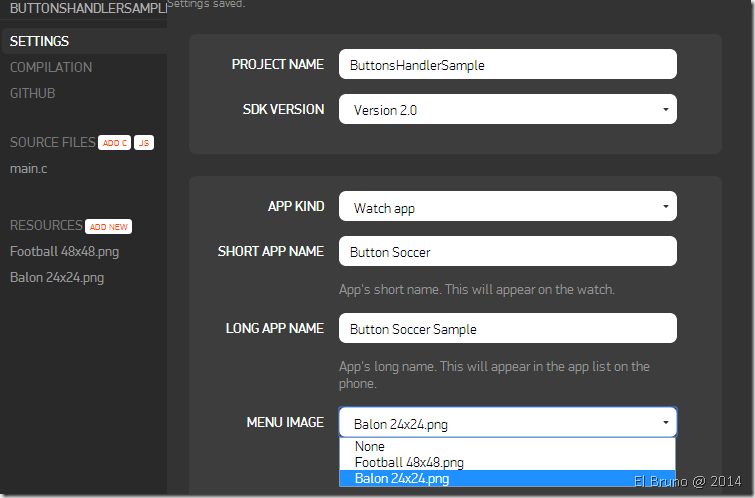Open Football 48x48.png resource in the sidebar
Viewport: 755px width, 498px height.
(x=64, y=251)
